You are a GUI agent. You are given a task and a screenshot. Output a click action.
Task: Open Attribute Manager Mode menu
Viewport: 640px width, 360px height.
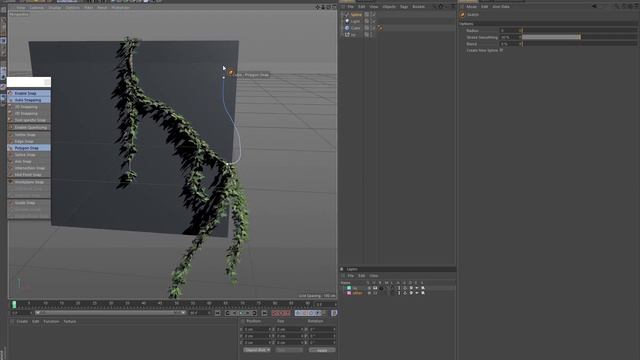tap(471, 7)
